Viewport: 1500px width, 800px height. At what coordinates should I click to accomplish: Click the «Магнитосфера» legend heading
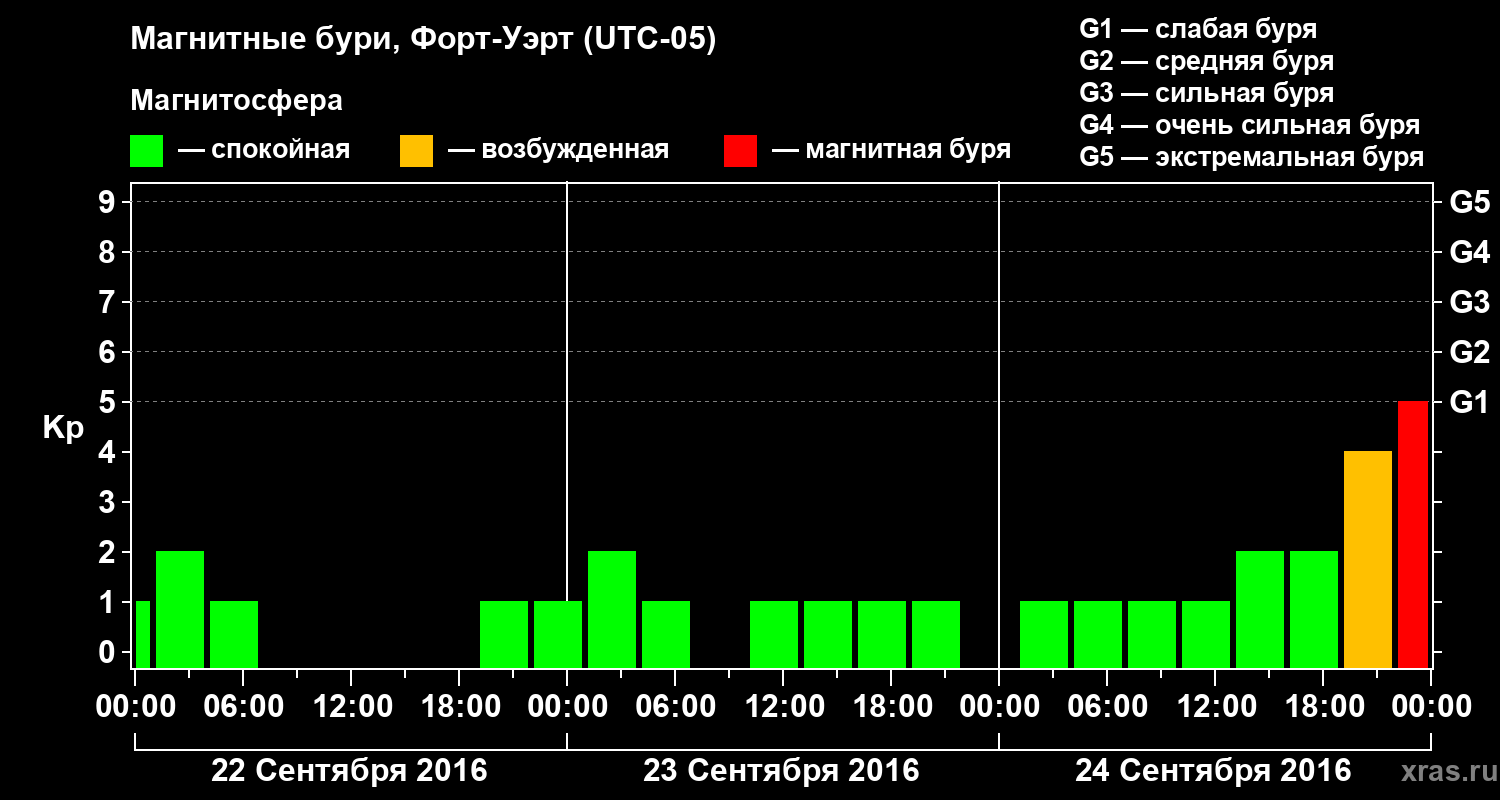(237, 101)
